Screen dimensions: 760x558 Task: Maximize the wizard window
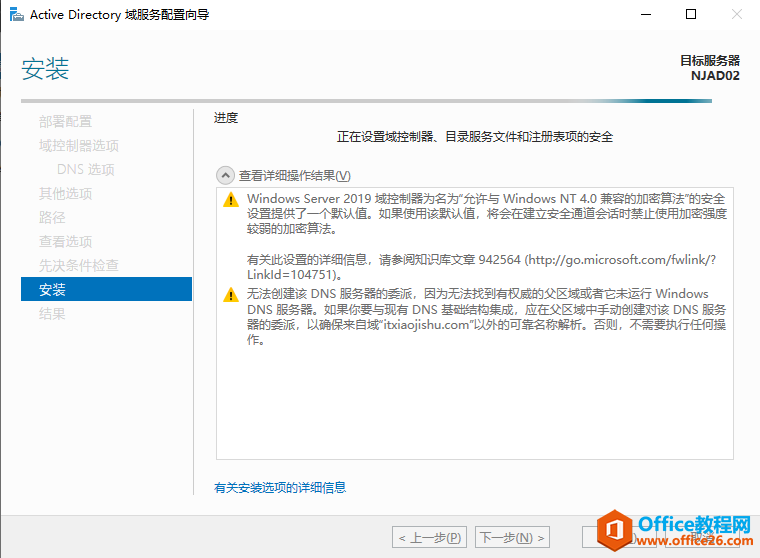[x=691, y=15]
